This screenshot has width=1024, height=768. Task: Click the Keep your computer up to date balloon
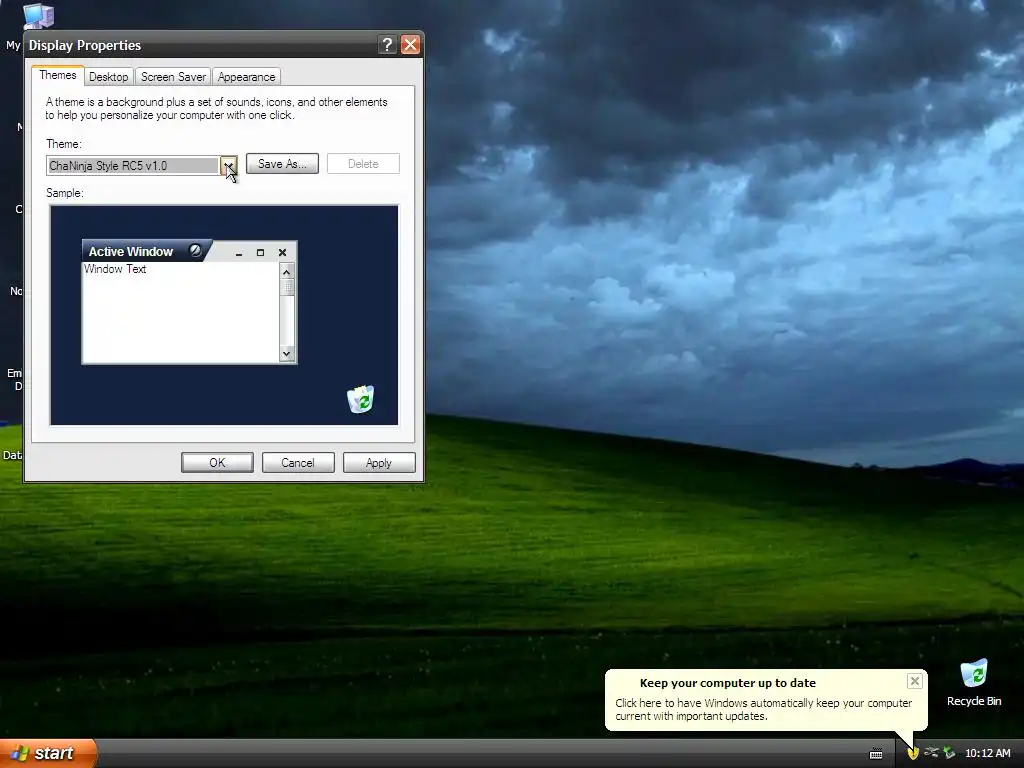[x=765, y=699]
